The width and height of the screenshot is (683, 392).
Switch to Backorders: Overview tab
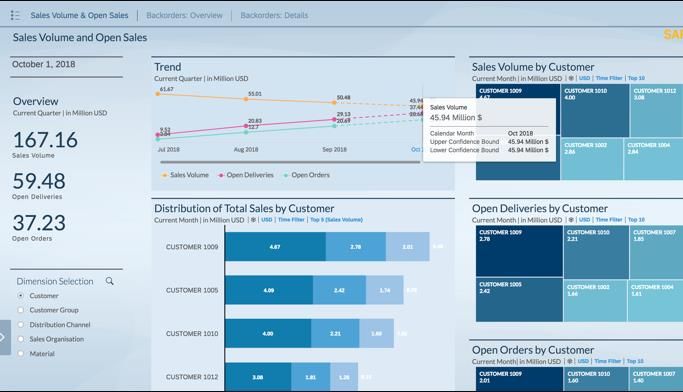click(x=184, y=15)
